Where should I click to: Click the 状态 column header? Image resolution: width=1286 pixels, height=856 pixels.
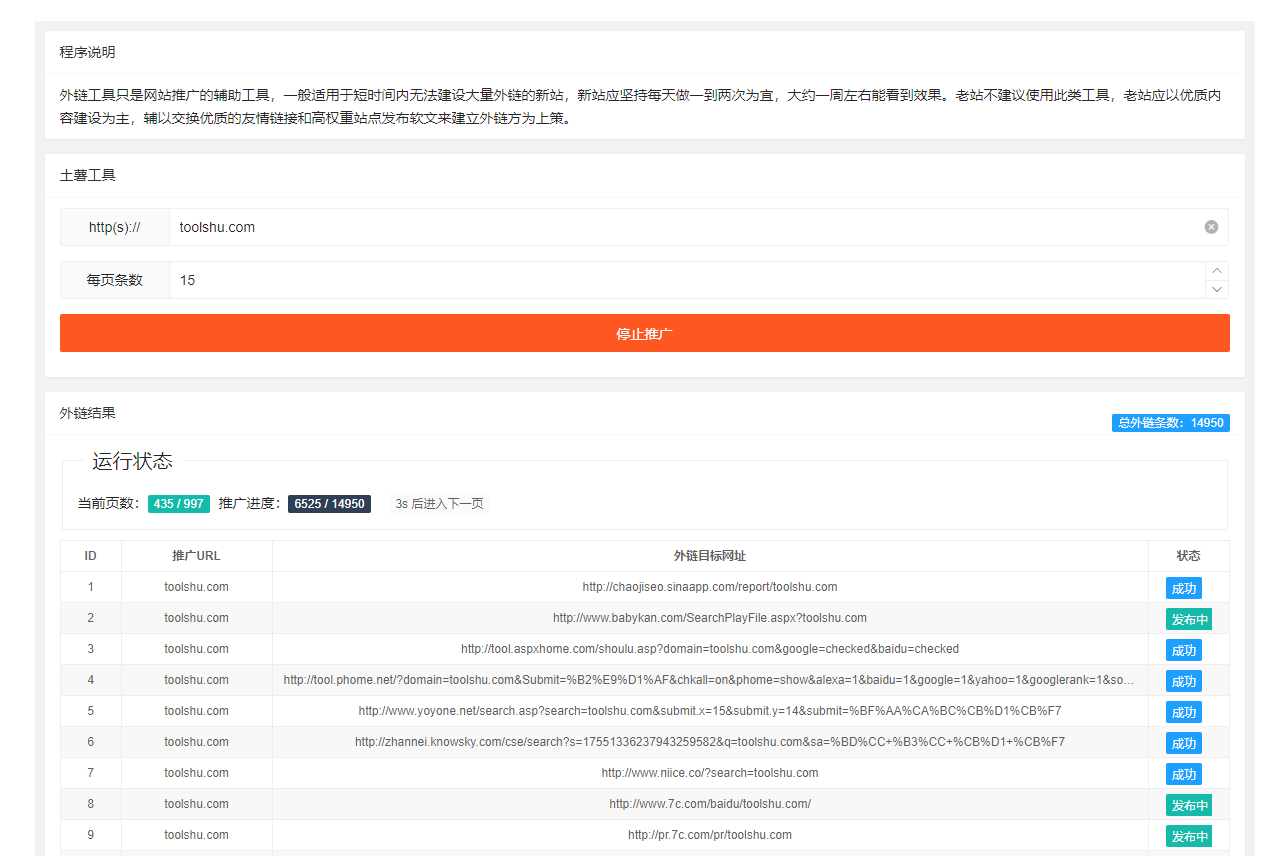pos(1189,556)
